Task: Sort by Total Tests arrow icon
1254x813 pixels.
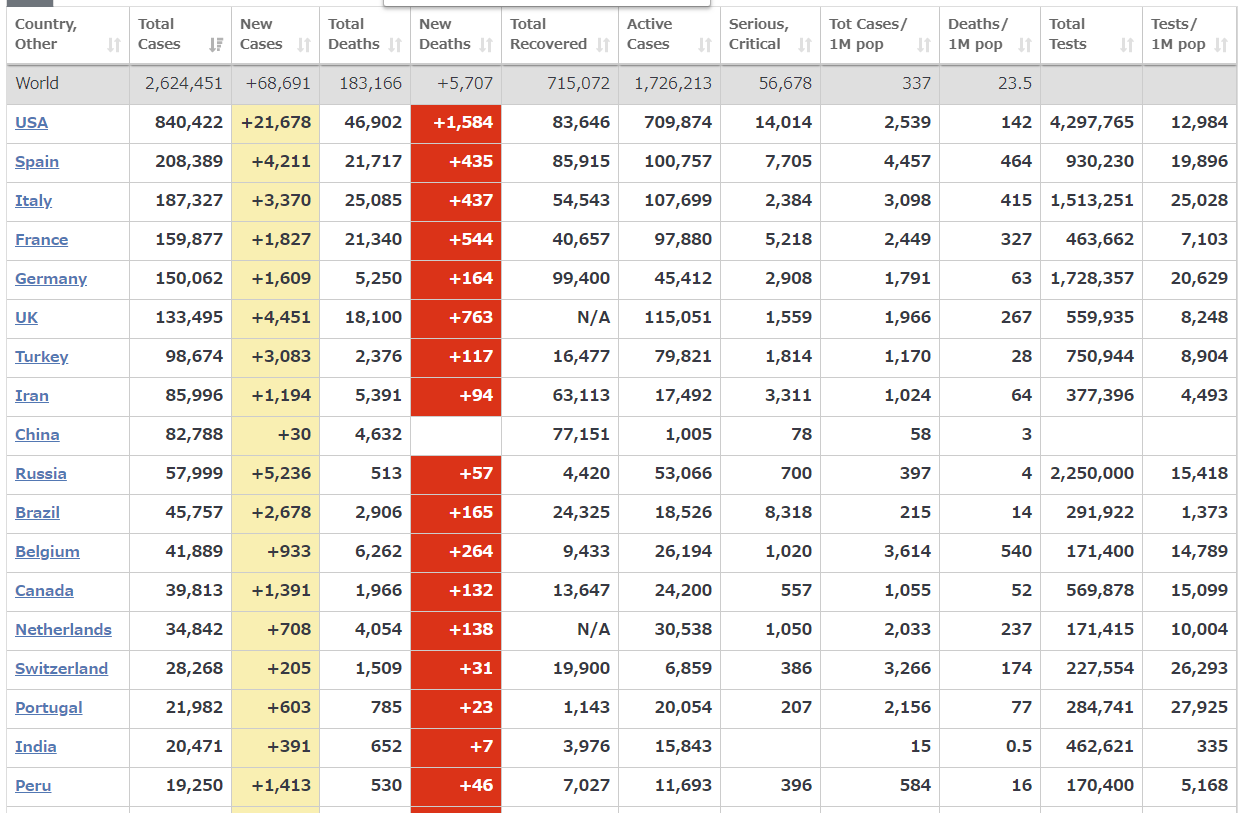Action: tap(1127, 45)
